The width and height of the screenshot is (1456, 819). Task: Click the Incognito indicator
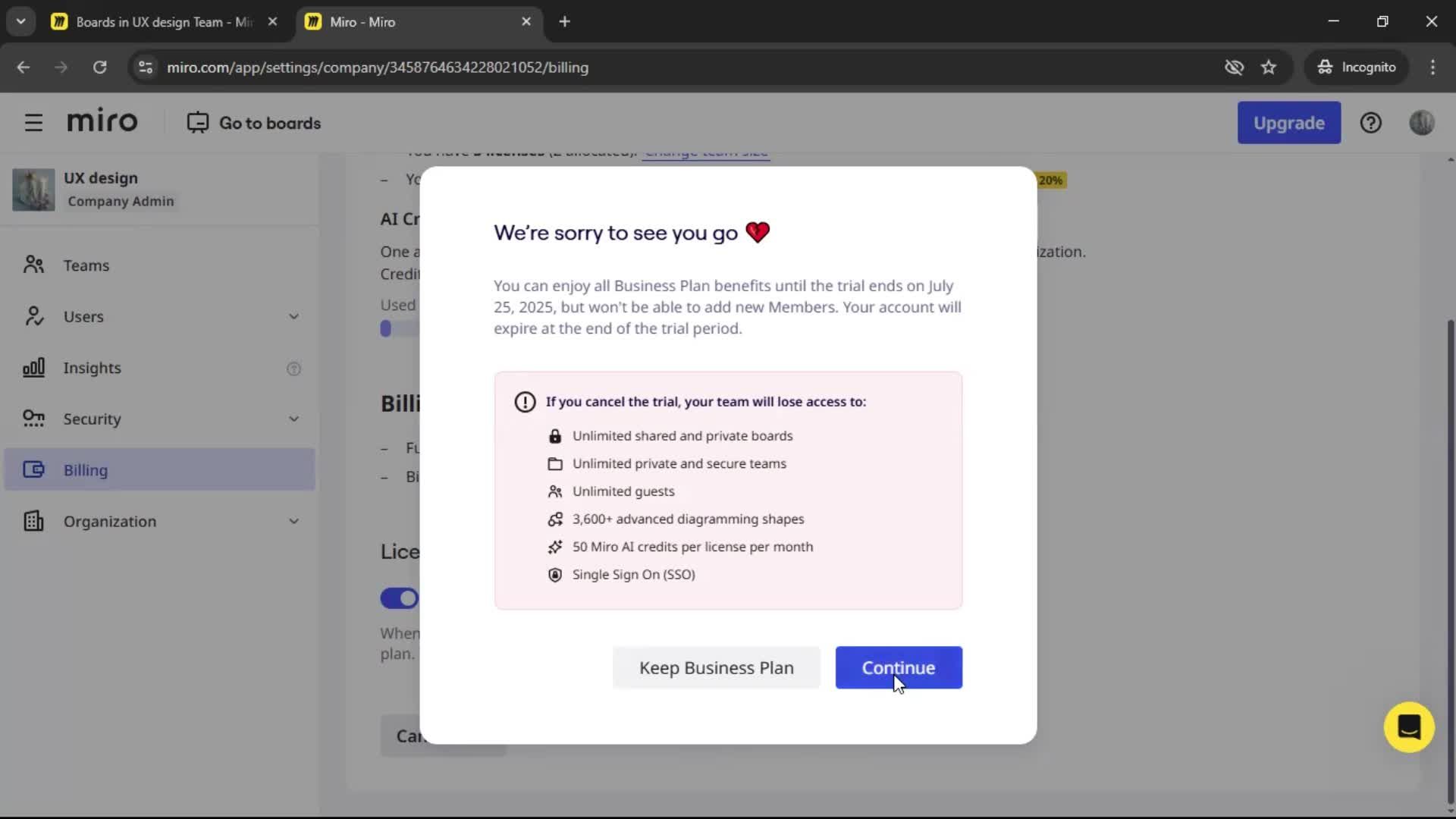[x=1357, y=67]
